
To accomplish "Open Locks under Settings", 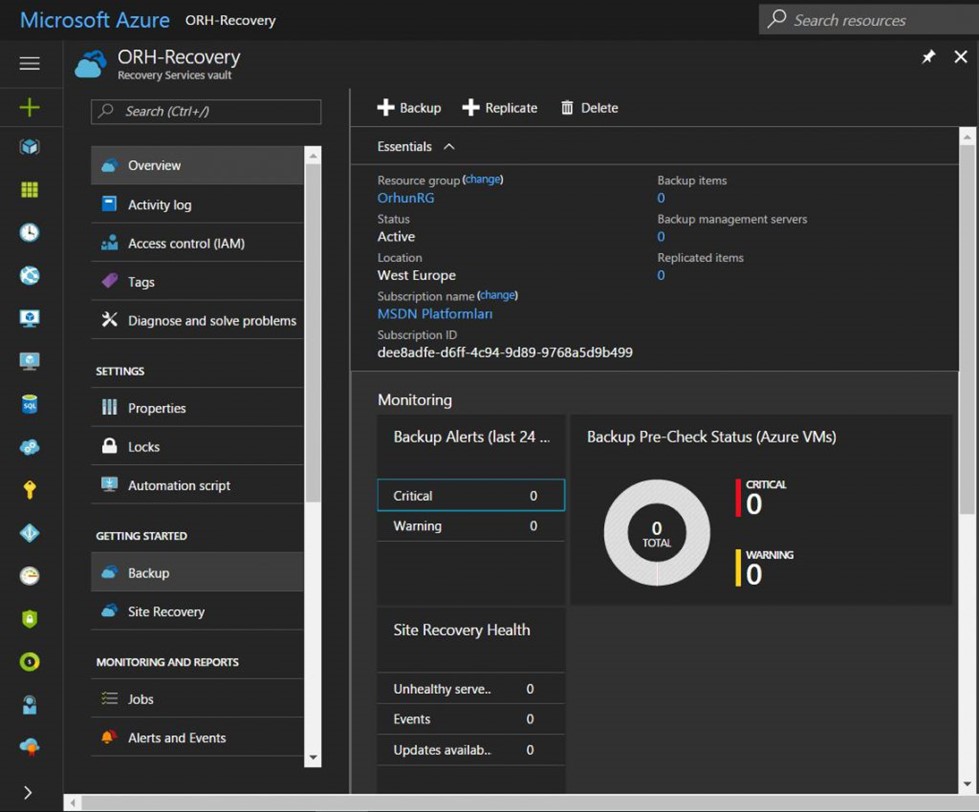I will pyautogui.click(x=197, y=446).
